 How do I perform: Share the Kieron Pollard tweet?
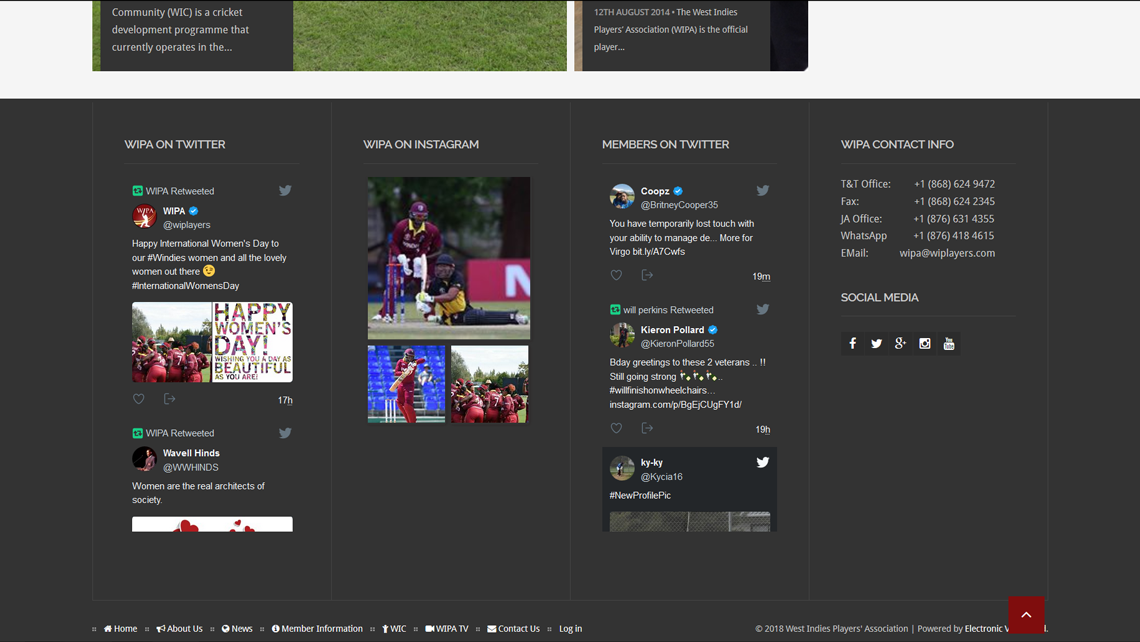(647, 428)
